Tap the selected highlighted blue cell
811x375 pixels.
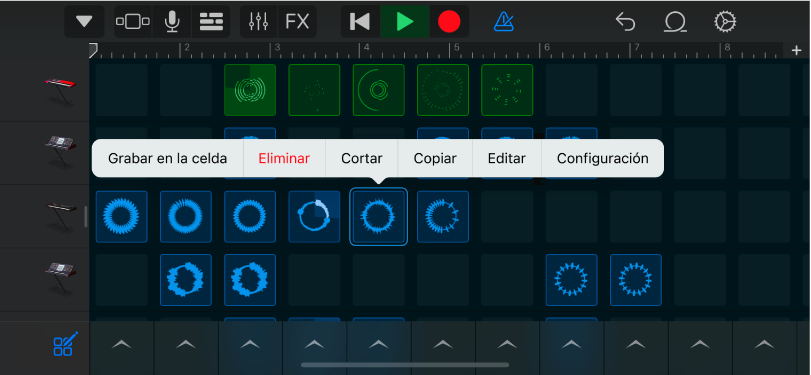click(379, 217)
